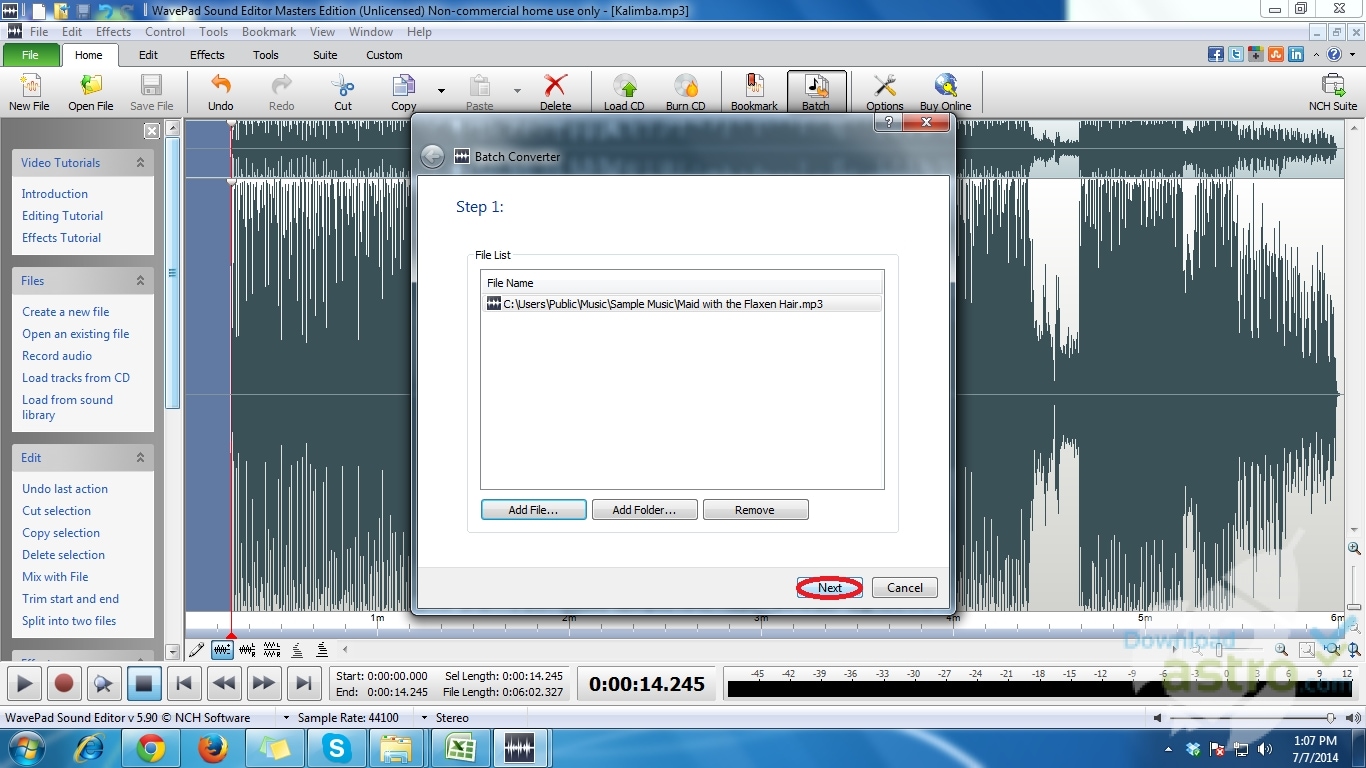Click the Copy icon in the ribbon
This screenshot has width=1366, height=768.
404,86
